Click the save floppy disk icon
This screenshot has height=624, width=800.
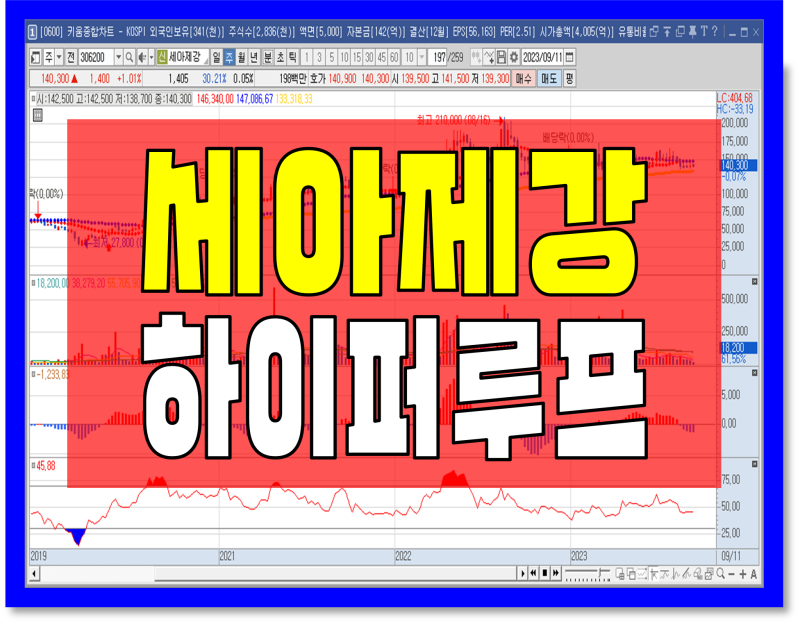tap(501, 57)
